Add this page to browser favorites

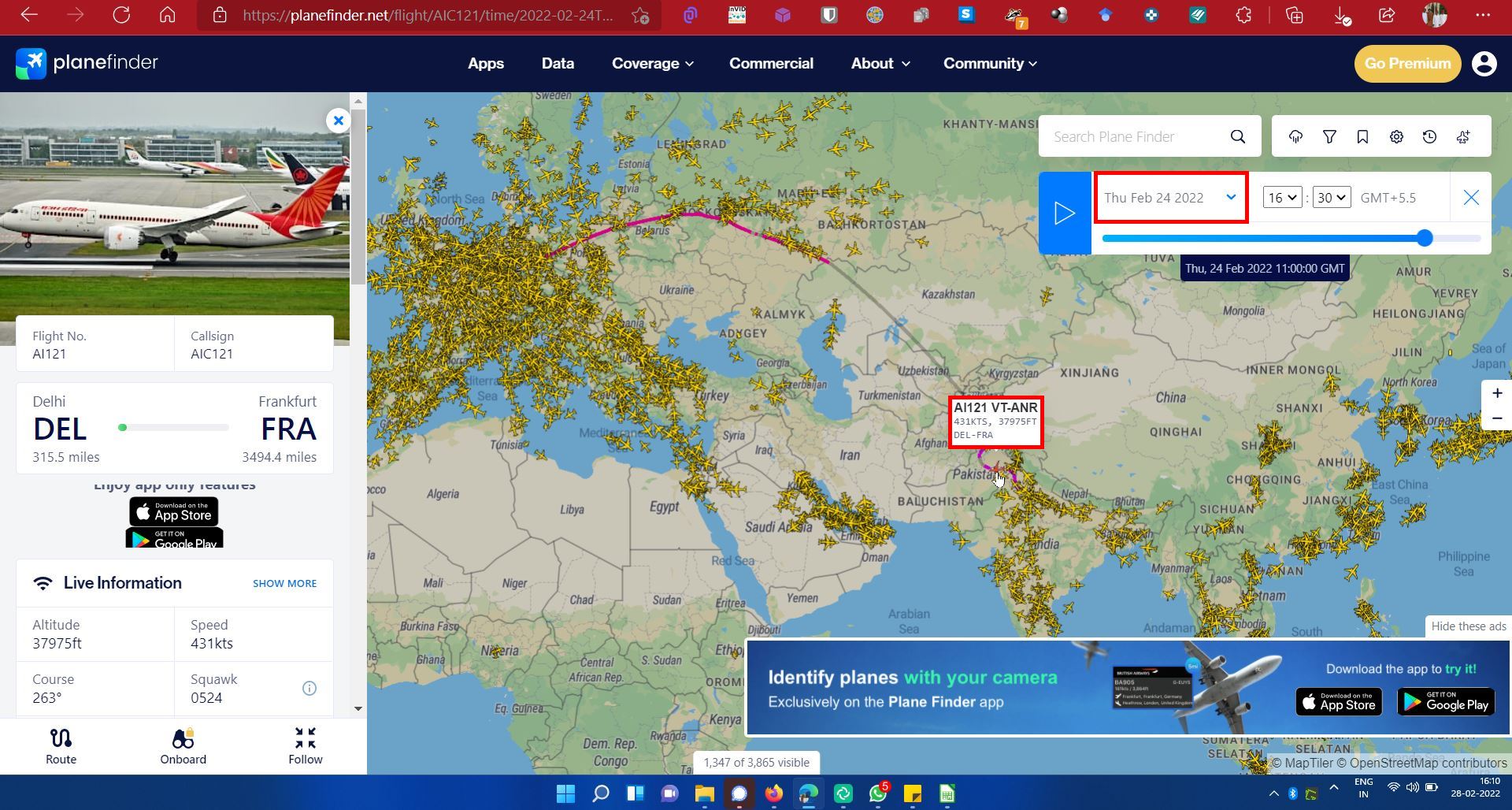pos(640,16)
